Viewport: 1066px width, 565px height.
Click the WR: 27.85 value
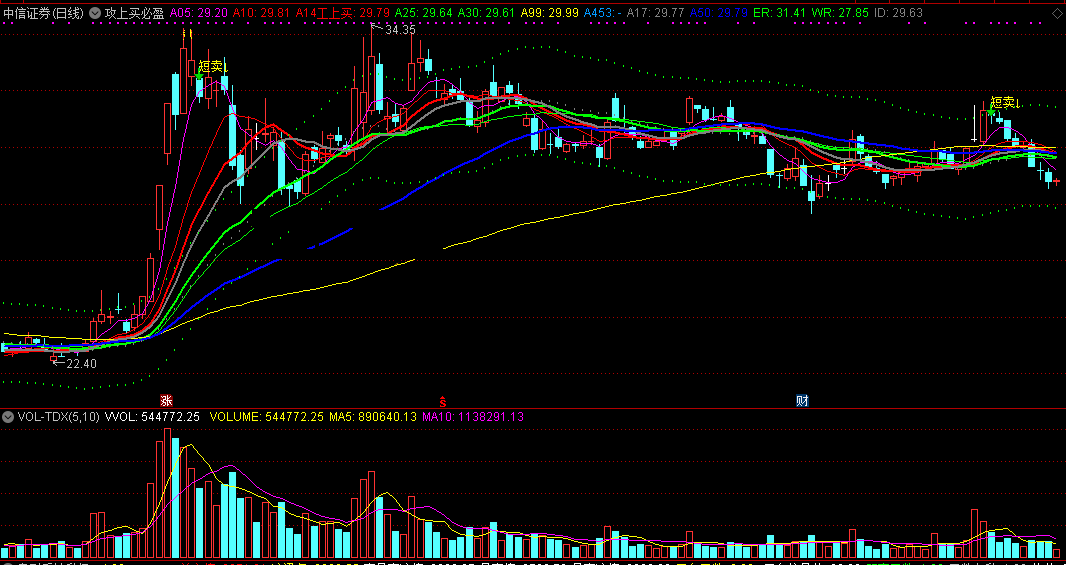pos(841,12)
